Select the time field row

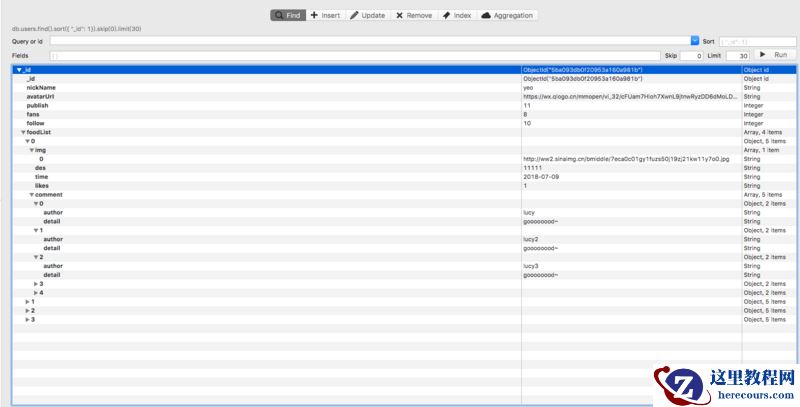click(x=404, y=177)
